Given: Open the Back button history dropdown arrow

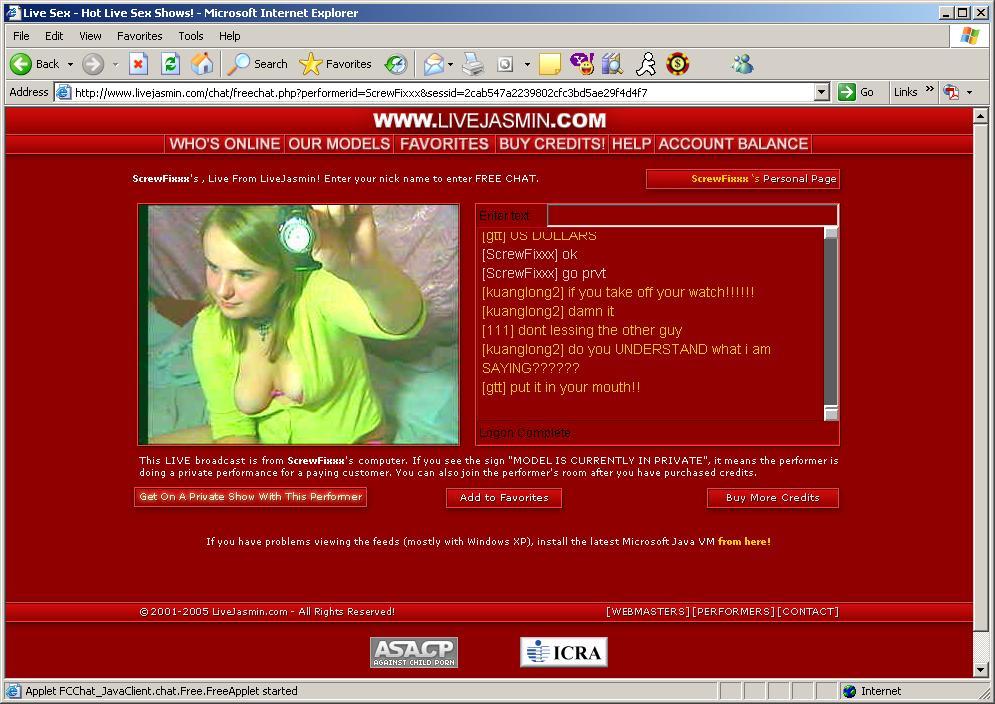Looking at the screenshot, I should pyautogui.click(x=70, y=65).
